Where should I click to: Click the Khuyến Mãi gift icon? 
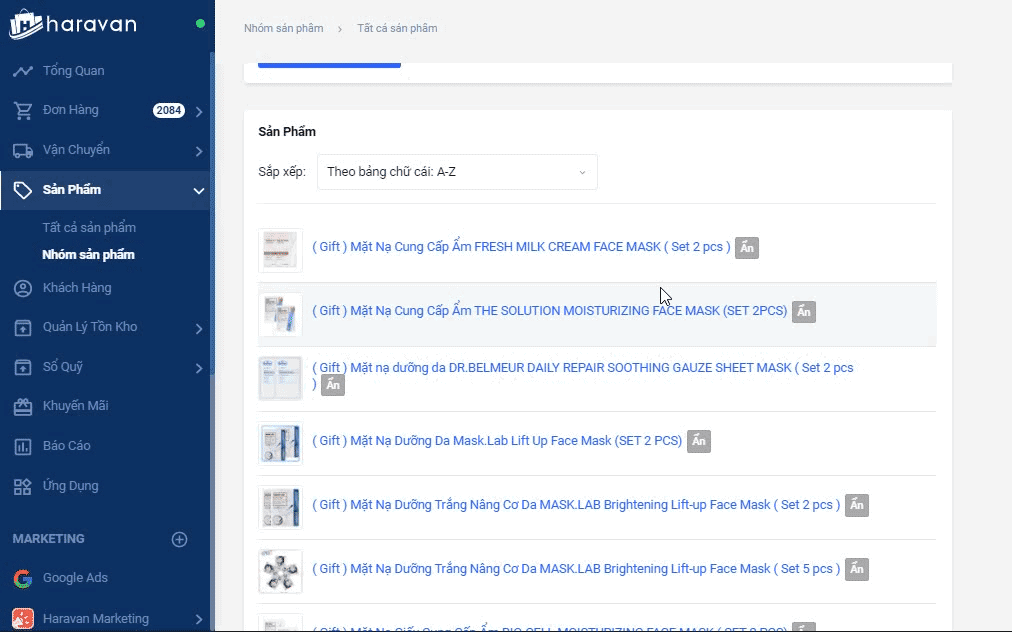(x=23, y=407)
